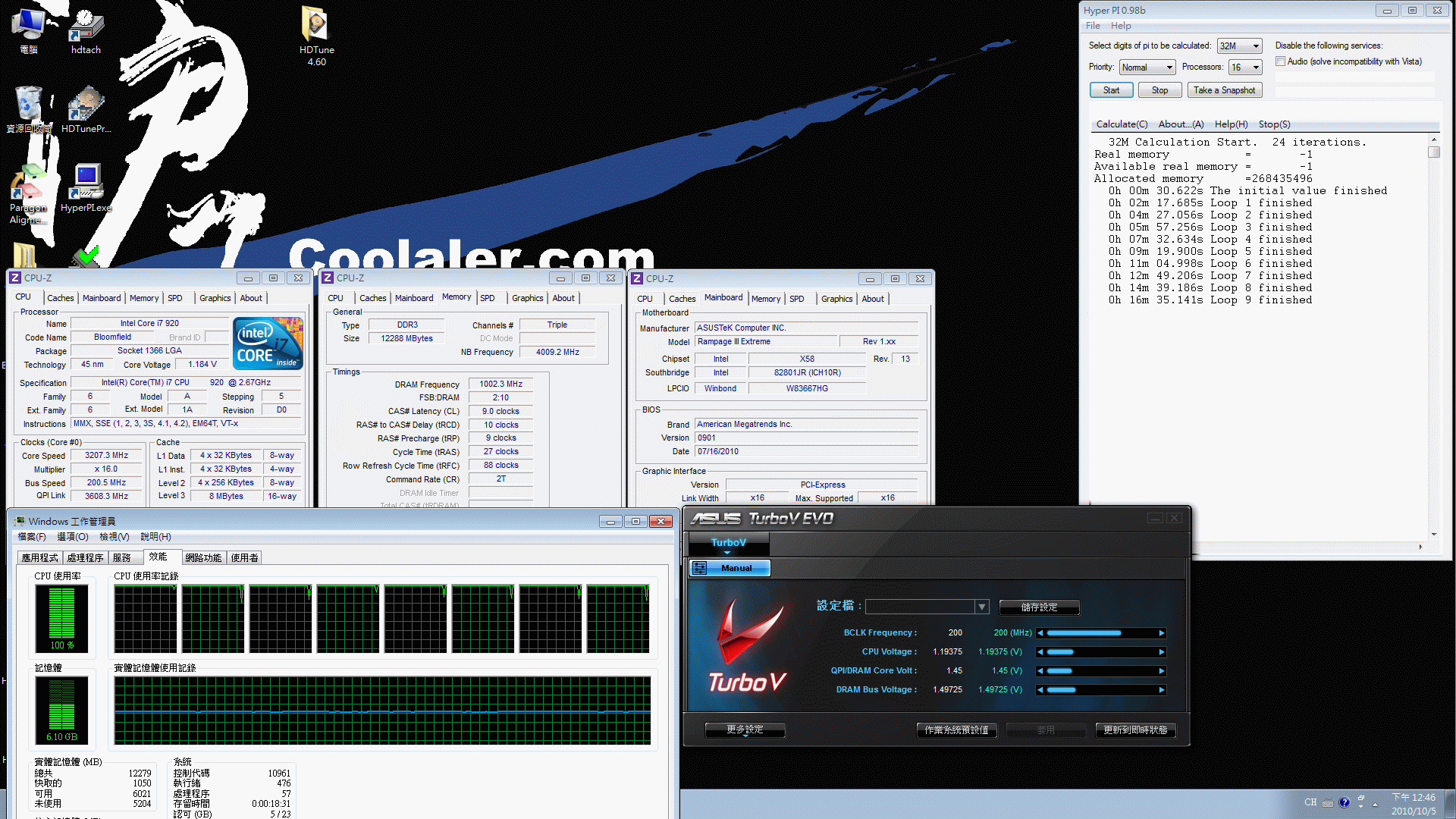Open the Priority dropdown set to Normal

[x=1147, y=67]
